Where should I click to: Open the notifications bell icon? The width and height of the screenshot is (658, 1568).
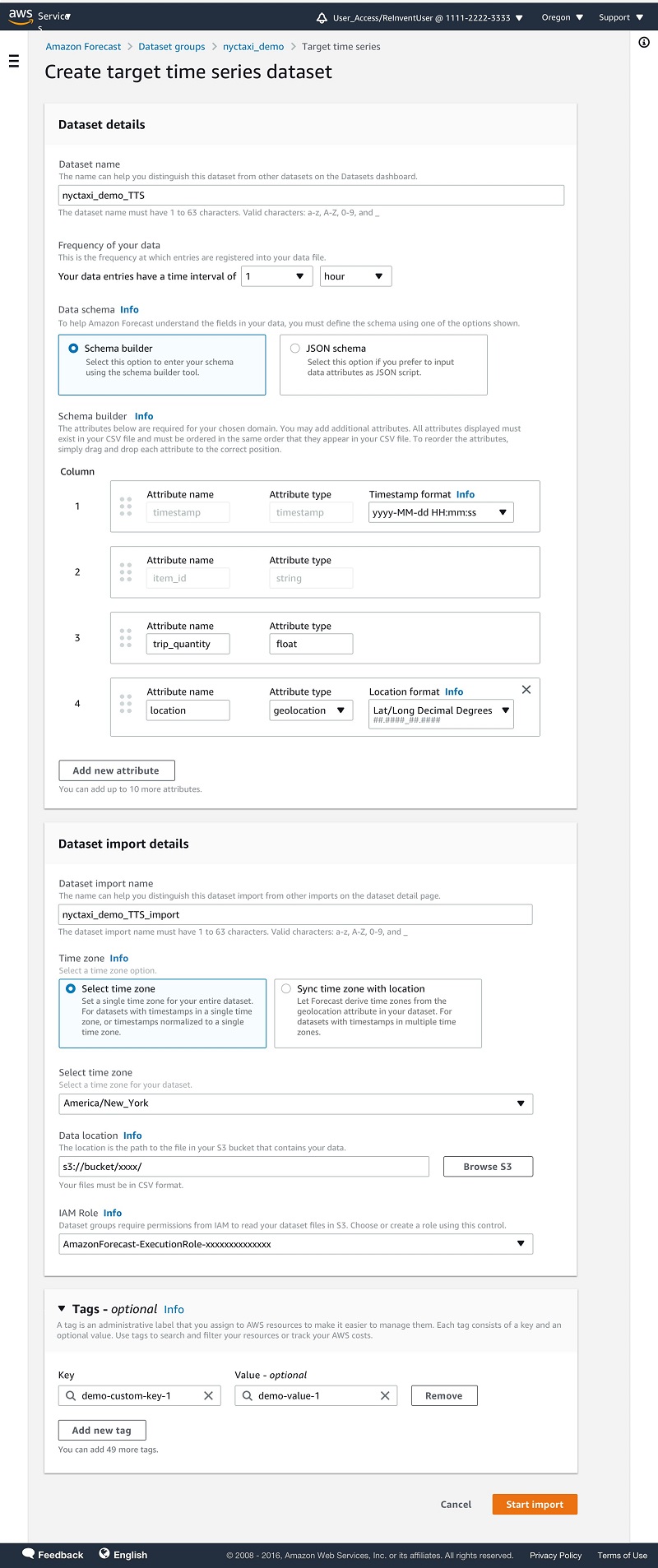(x=322, y=17)
